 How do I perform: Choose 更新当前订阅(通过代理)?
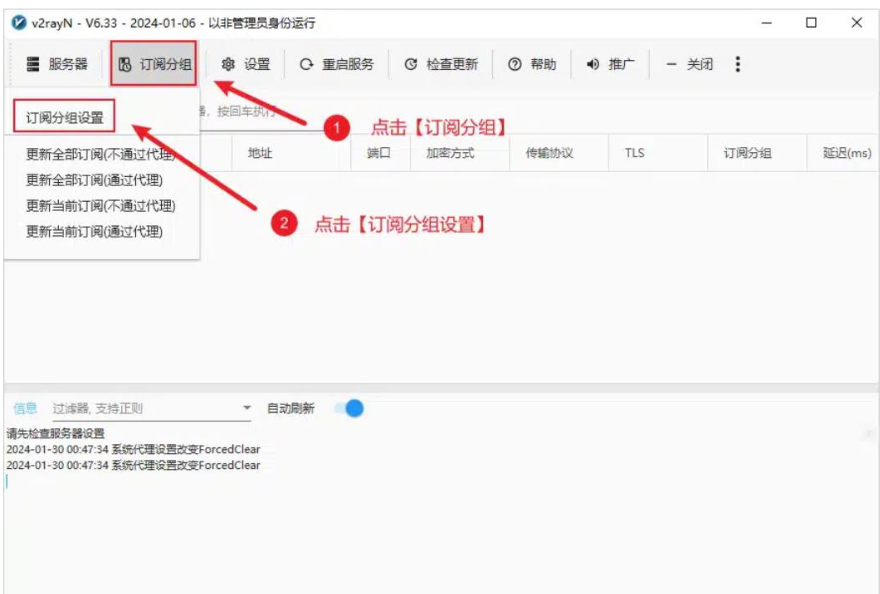pyautogui.click(x=94, y=231)
